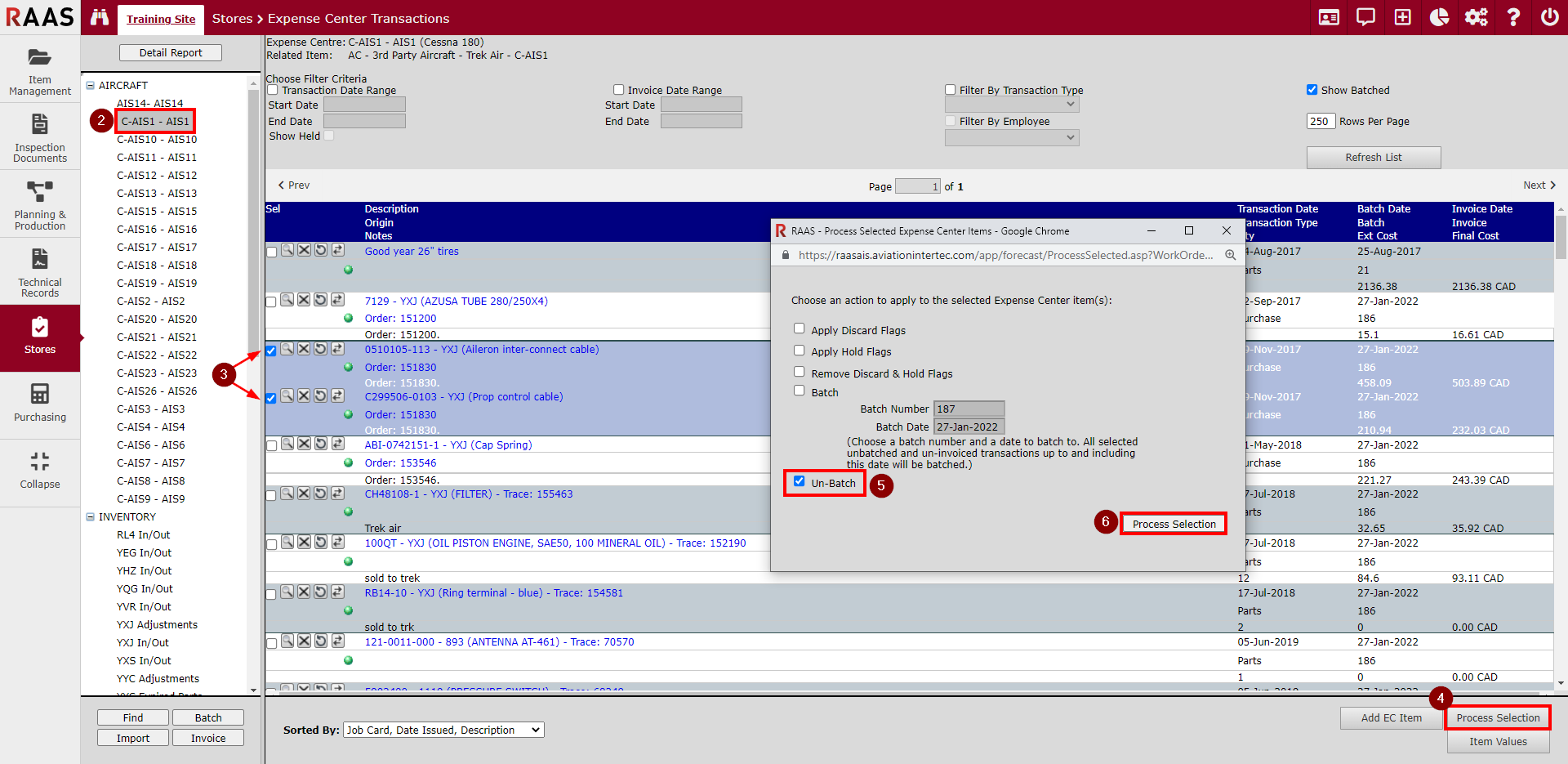This screenshot has height=764, width=1568.
Task: Click Process Selection button in the popup
Action: tap(1174, 524)
